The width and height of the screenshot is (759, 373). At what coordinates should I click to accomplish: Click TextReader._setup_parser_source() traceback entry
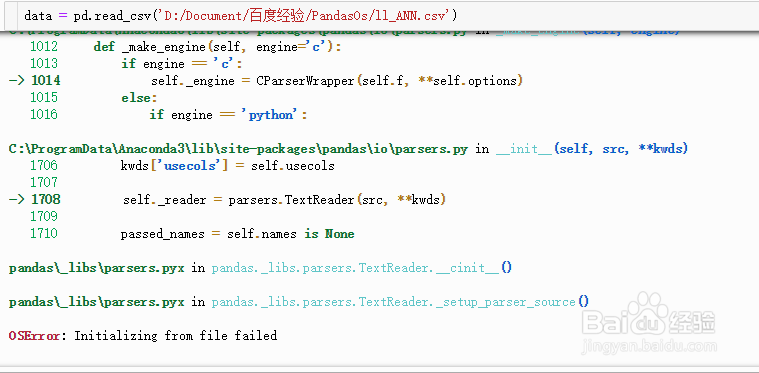[x=400, y=302]
